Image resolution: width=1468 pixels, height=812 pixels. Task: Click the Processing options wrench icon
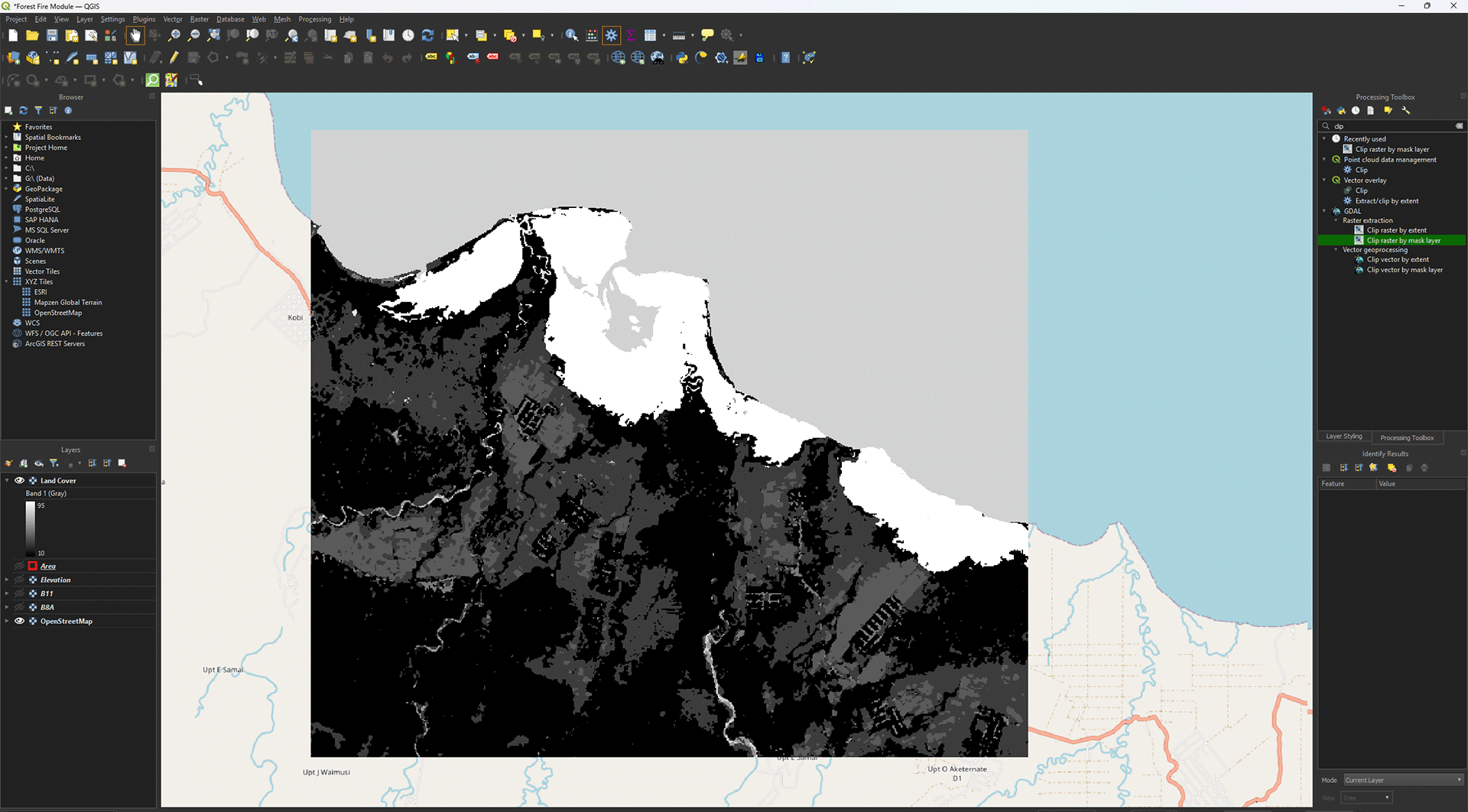click(1405, 111)
